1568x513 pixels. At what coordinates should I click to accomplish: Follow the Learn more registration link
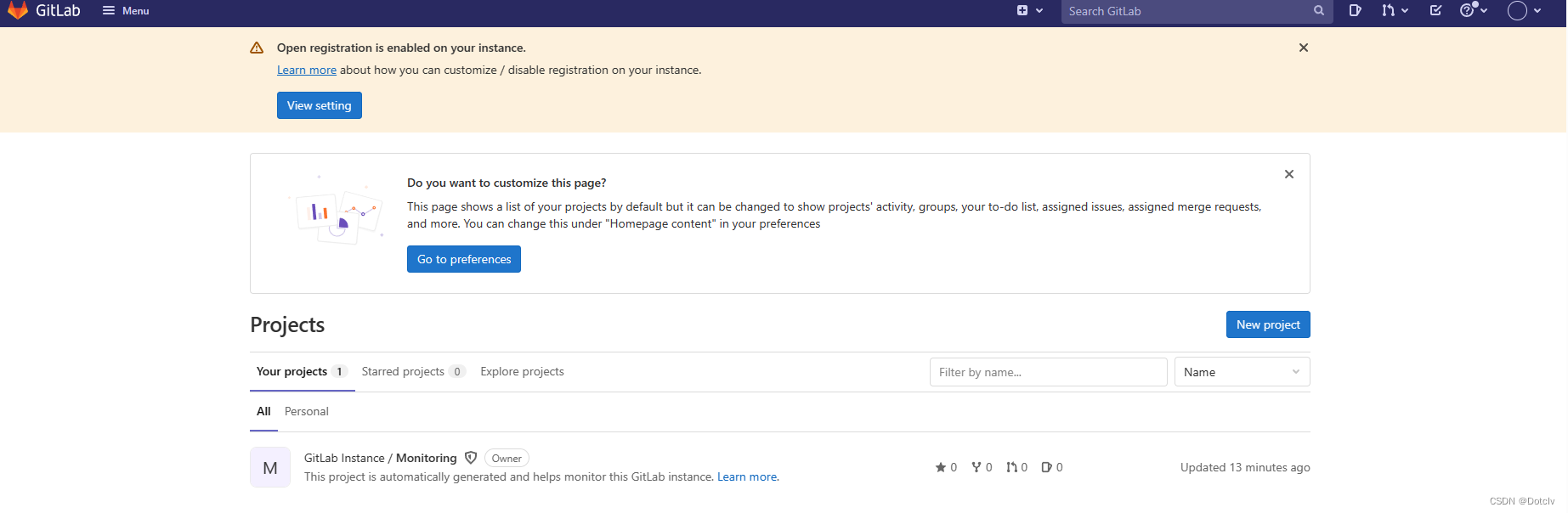point(307,70)
